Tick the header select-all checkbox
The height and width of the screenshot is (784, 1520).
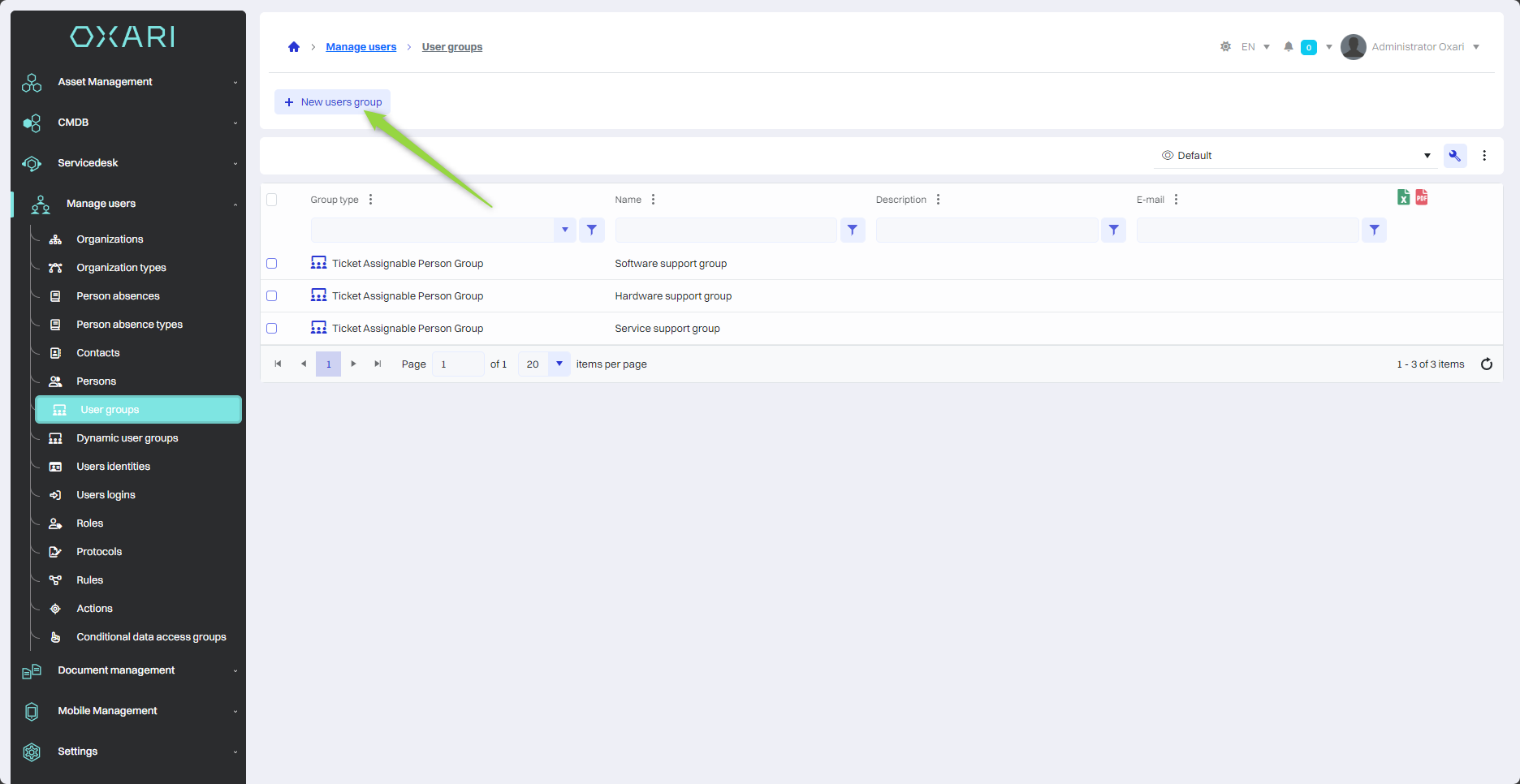272,200
